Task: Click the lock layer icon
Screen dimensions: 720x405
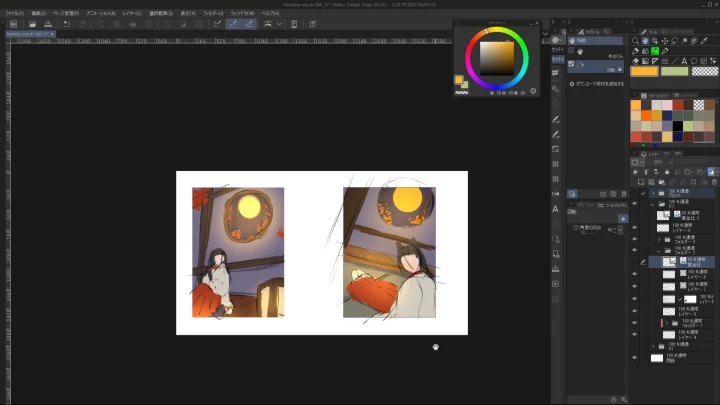Action: 667,172
